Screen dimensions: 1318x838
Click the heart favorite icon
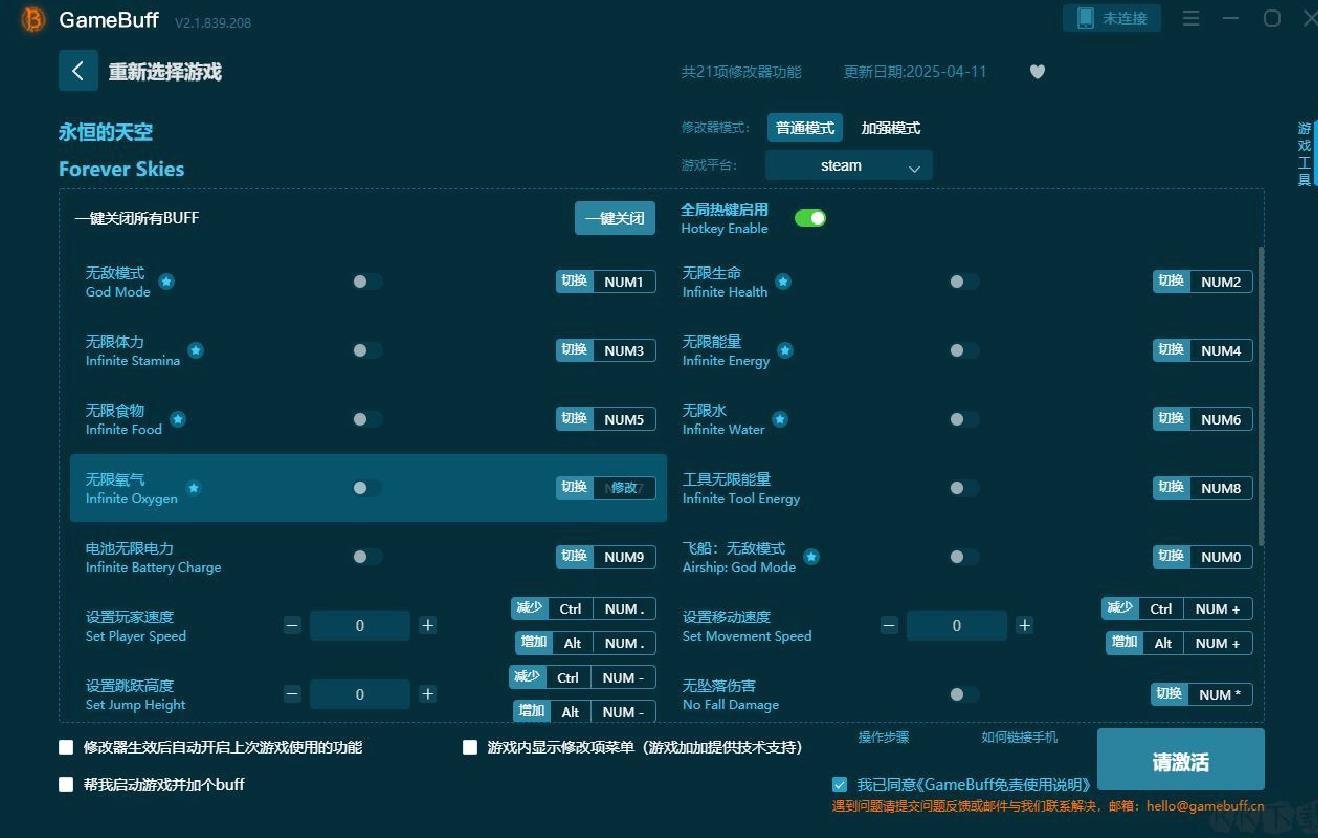pyautogui.click(x=1037, y=71)
